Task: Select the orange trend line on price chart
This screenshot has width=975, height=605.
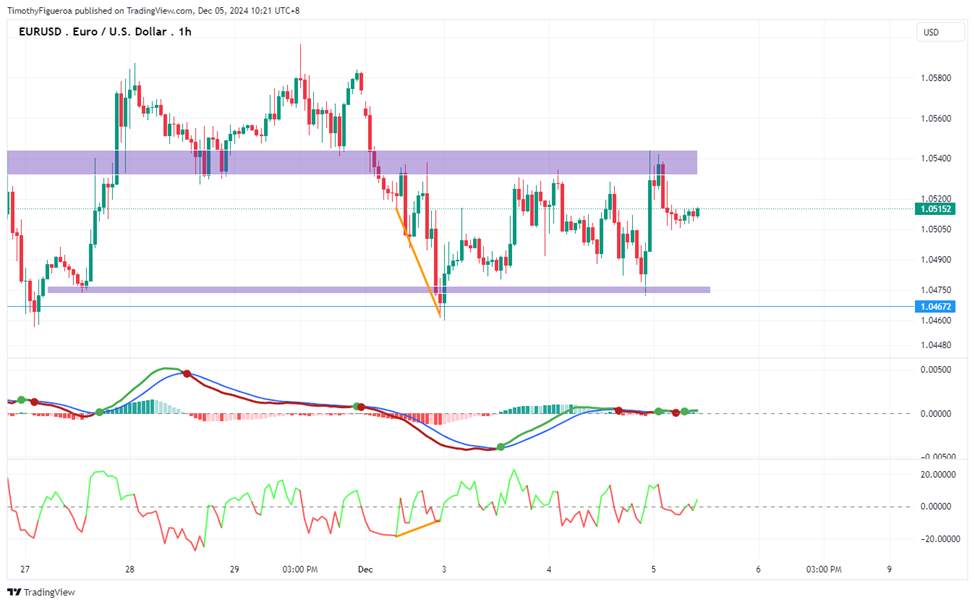Action: [x=418, y=261]
